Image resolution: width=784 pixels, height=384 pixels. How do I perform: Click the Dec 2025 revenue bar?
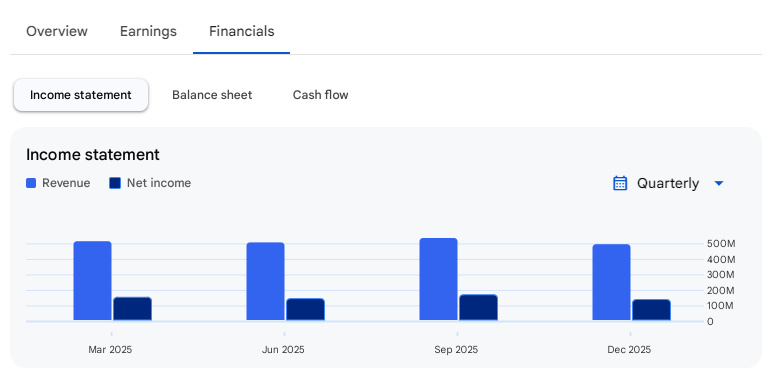(612, 282)
